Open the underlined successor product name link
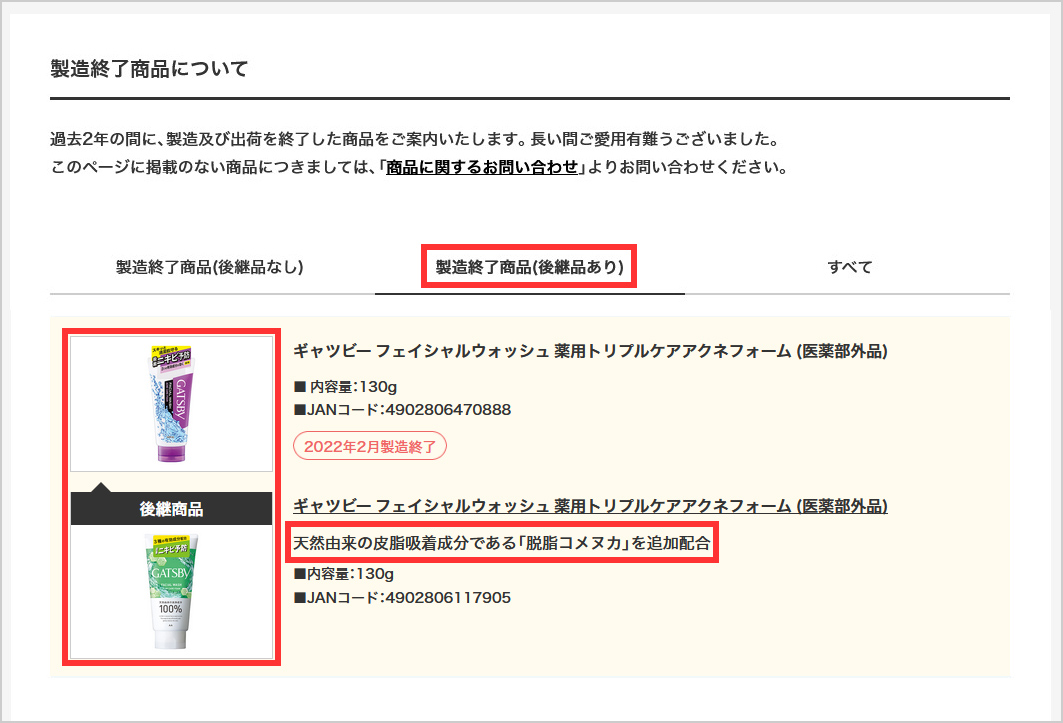 click(x=590, y=506)
